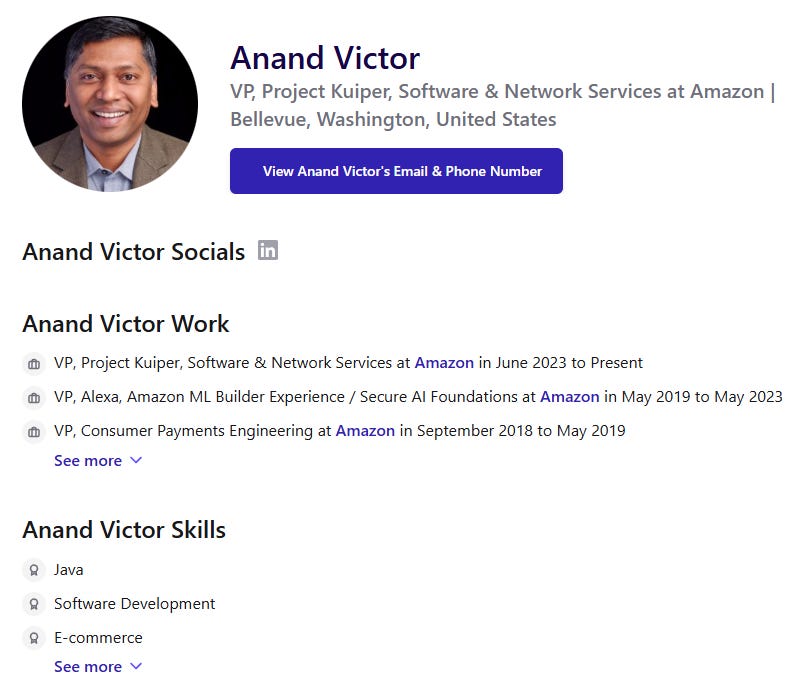Open Amazon link in Project Kuiper entry
This screenshot has width=803, height=697.
(444, 363)
